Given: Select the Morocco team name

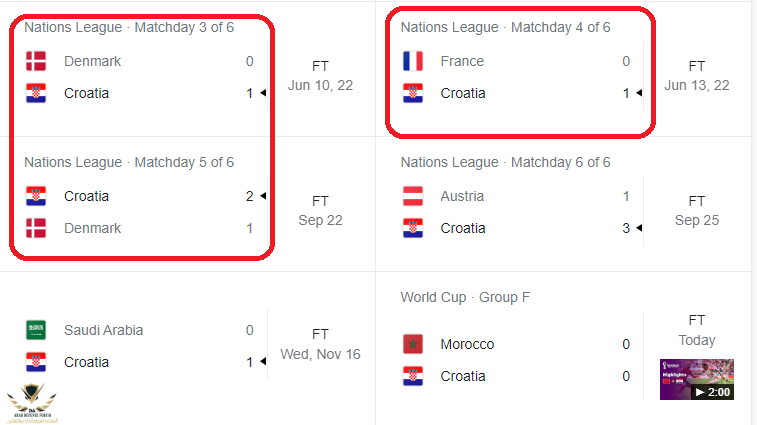Looking at the screenshot, I should (469, 344).
